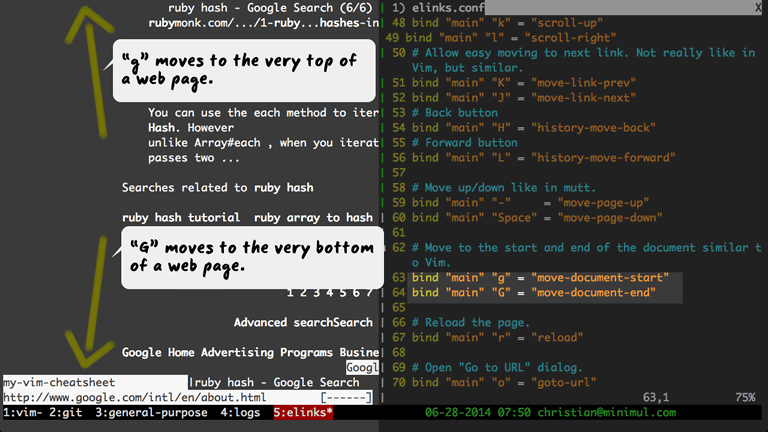Go to results page 2
Viewport: 768px width, 432px height.
303,293
